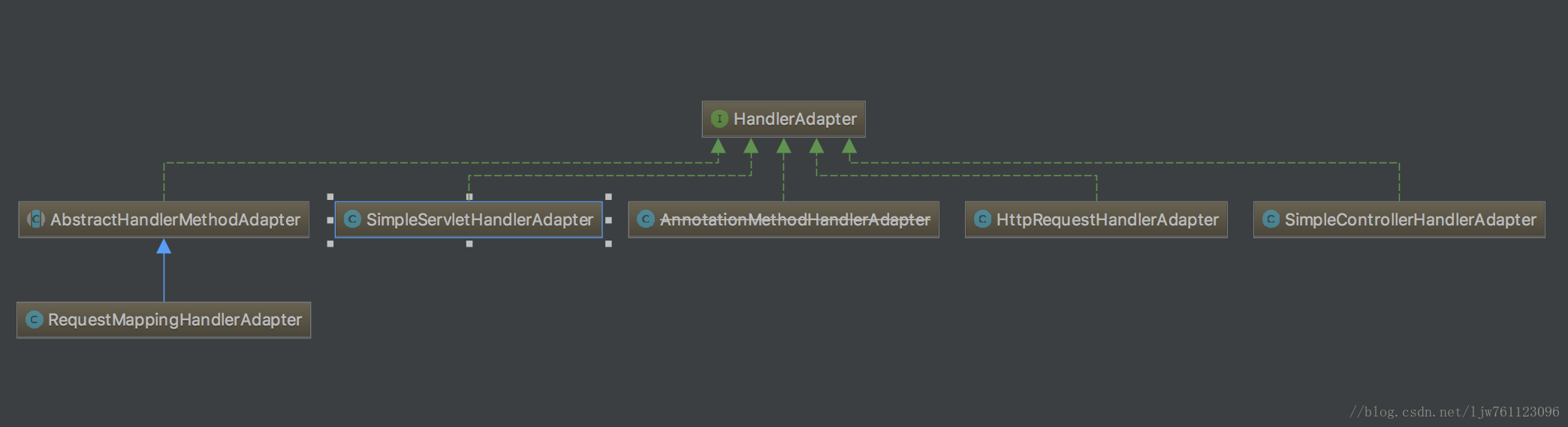Screen dimensions: 1568x427
Task: Select the SimpleServletHandlerAdapter class node
Action: (x=469, y=220)
